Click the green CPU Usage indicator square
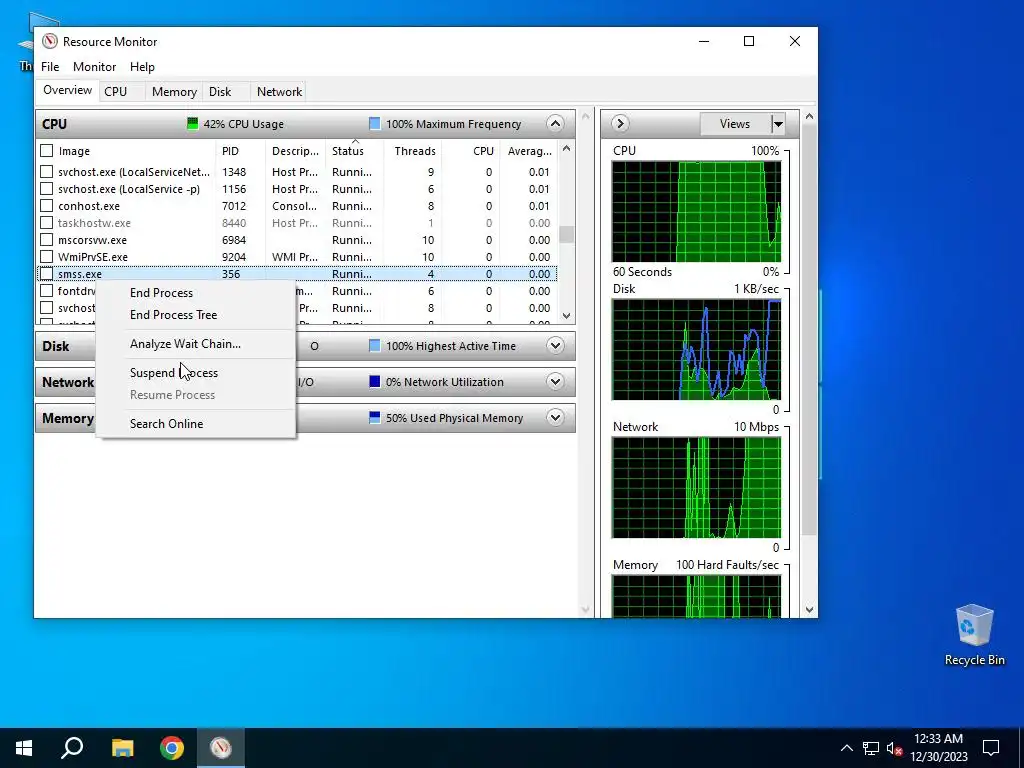Image resolution: width=1024 pixels, height=768 pixels. (193, 123)
